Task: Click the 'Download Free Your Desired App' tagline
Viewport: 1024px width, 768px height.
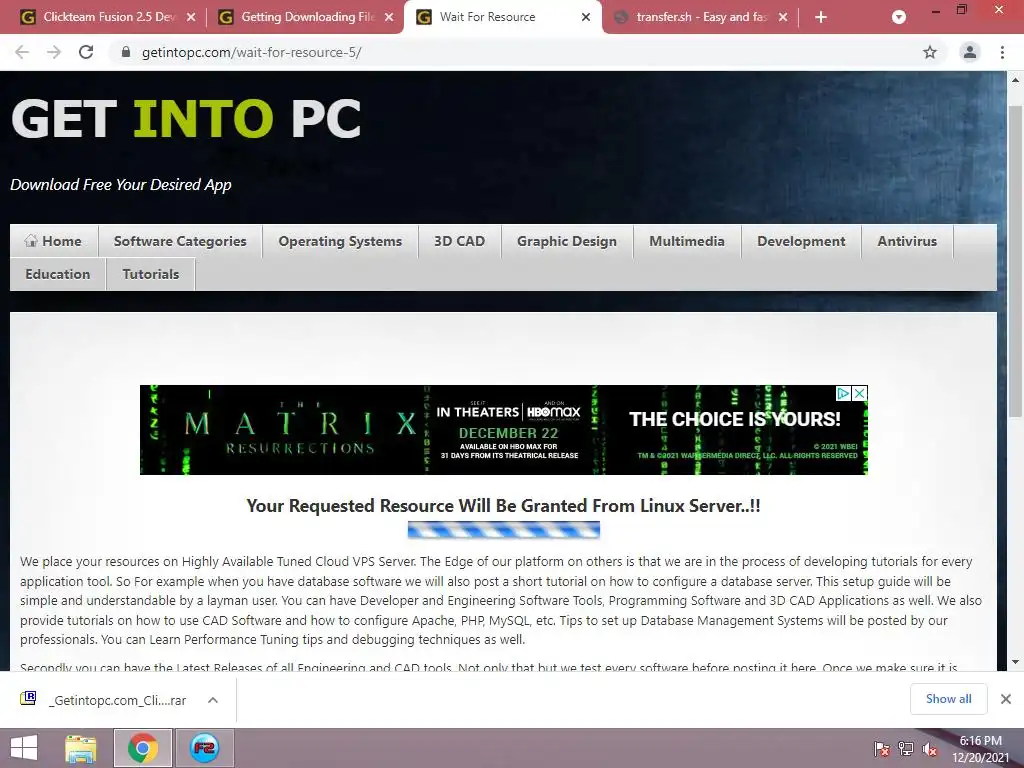Action: point(121,185)
